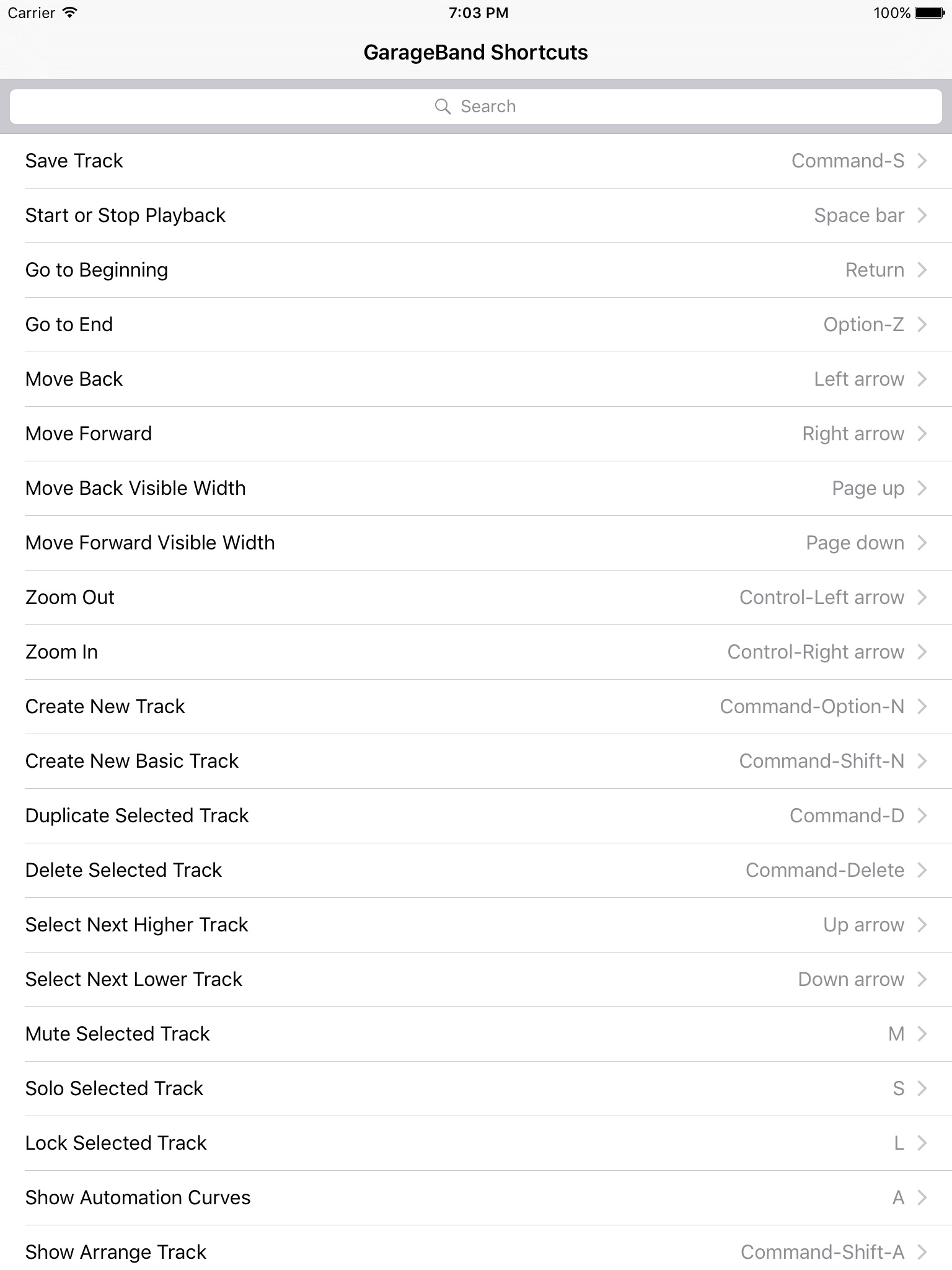
Task: Click the battery icon in status bar
Action: pos(930,12)
